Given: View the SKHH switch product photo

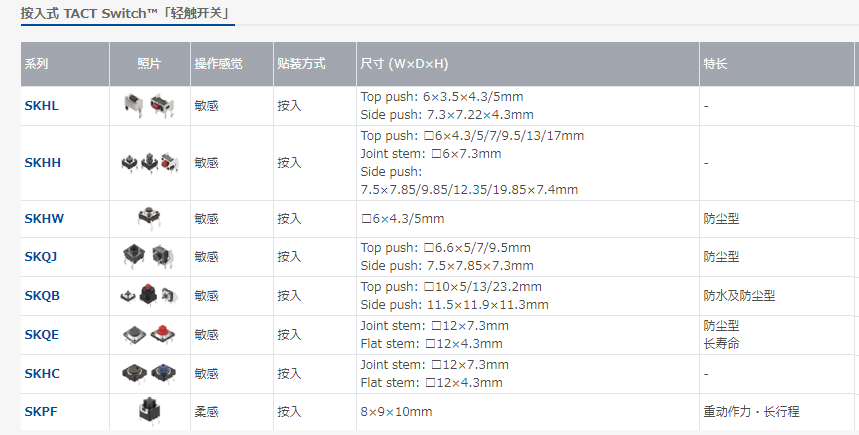Looking at the screenshot, I should [x=148, y=162].
